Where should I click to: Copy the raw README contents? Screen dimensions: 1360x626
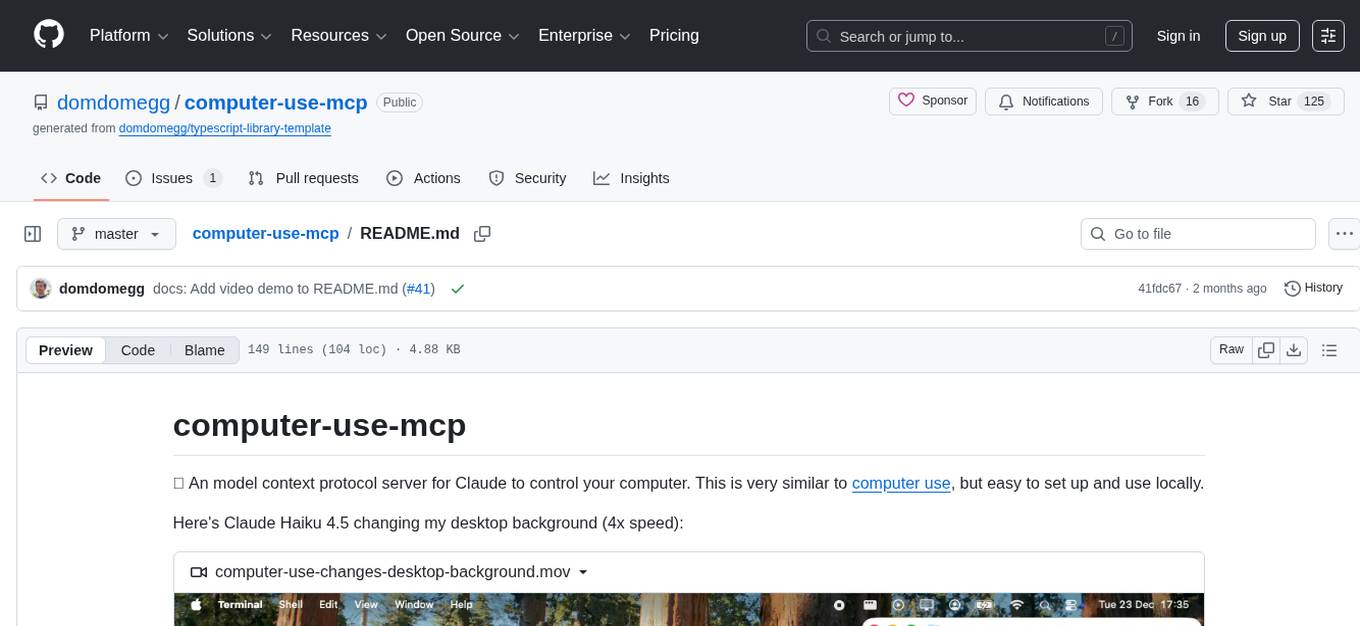1266,350
